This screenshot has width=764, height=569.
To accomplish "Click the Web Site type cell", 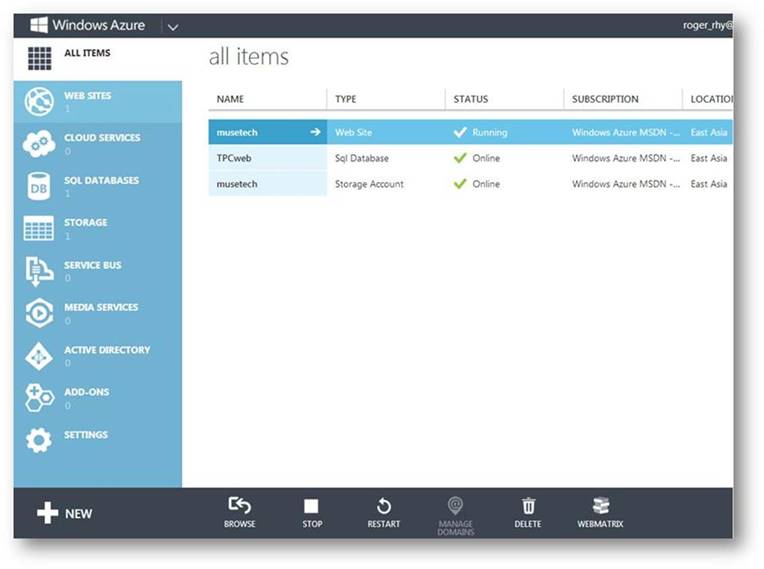I will [353, 132].
